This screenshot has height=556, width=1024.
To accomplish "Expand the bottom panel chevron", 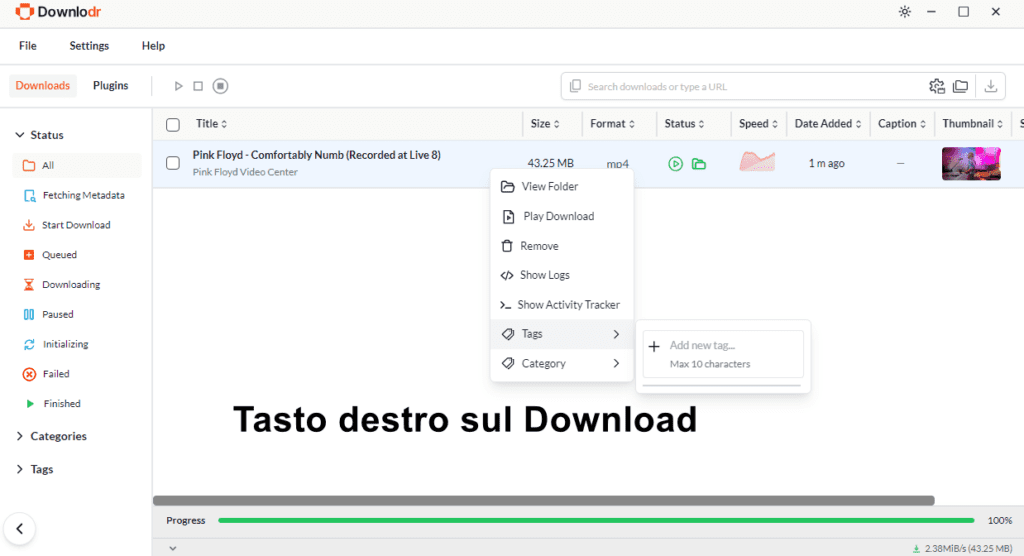I will click(172, 549).
